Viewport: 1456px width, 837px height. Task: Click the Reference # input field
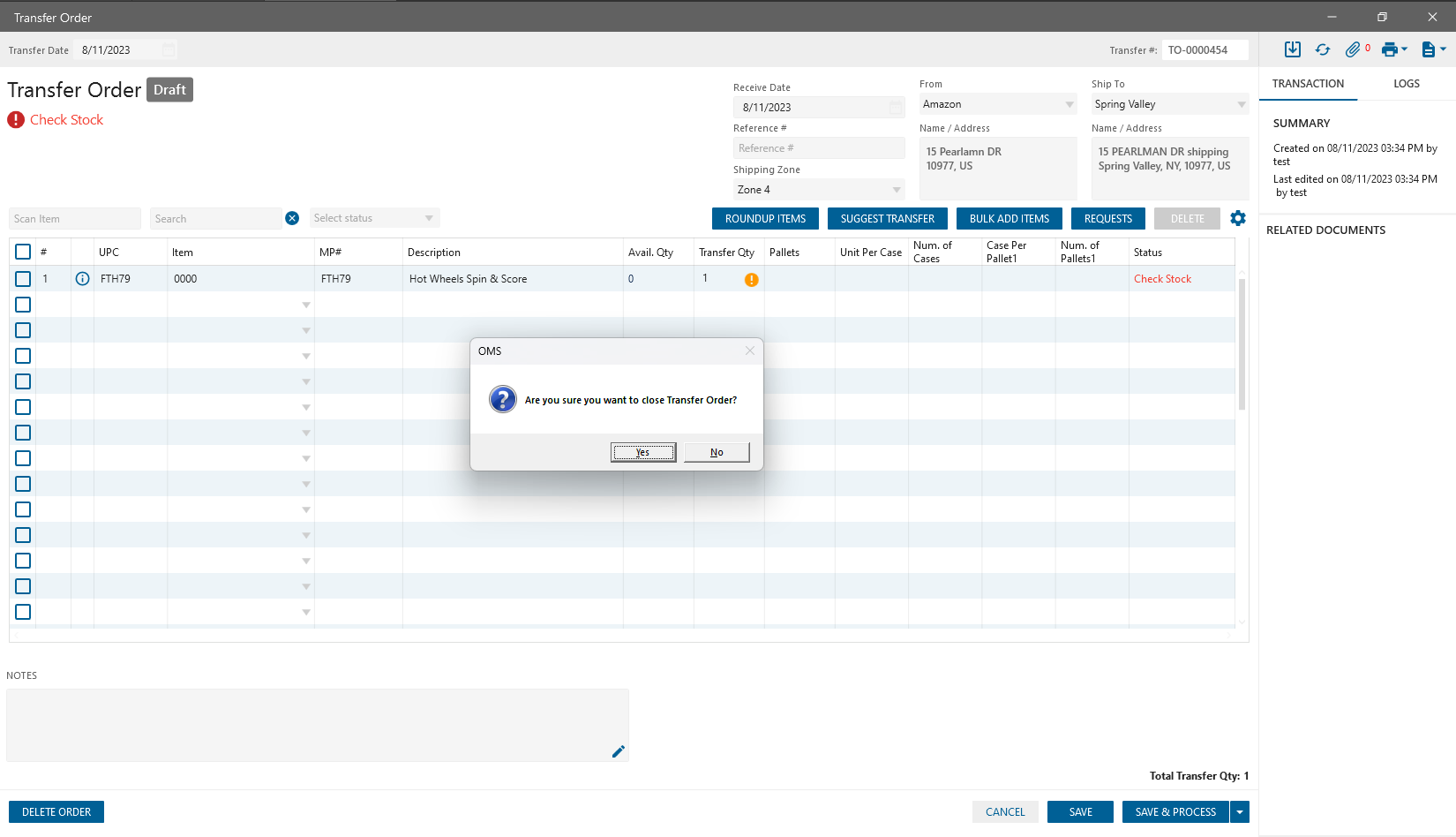click(x=818, y=148)
